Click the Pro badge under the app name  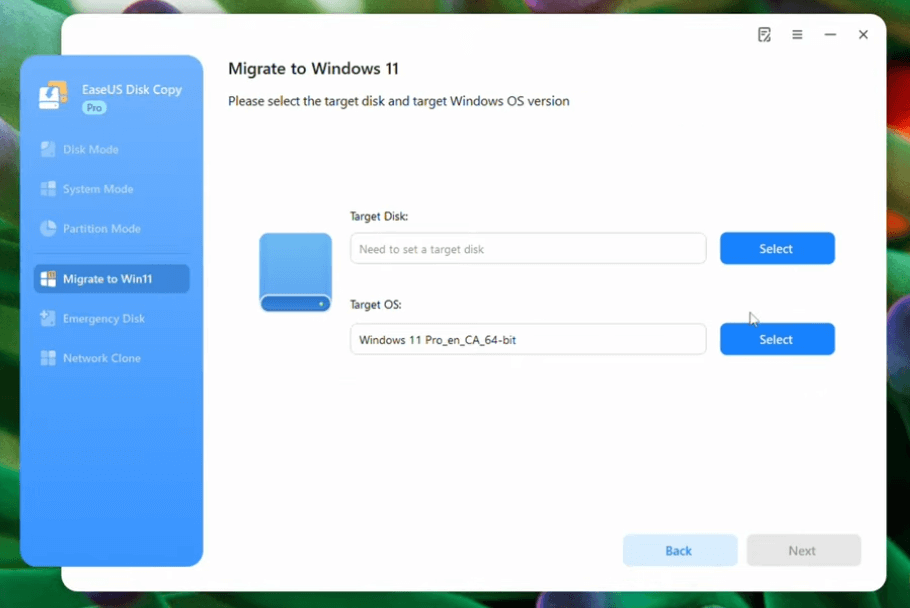pyautogui.click(x=92, y=107)
